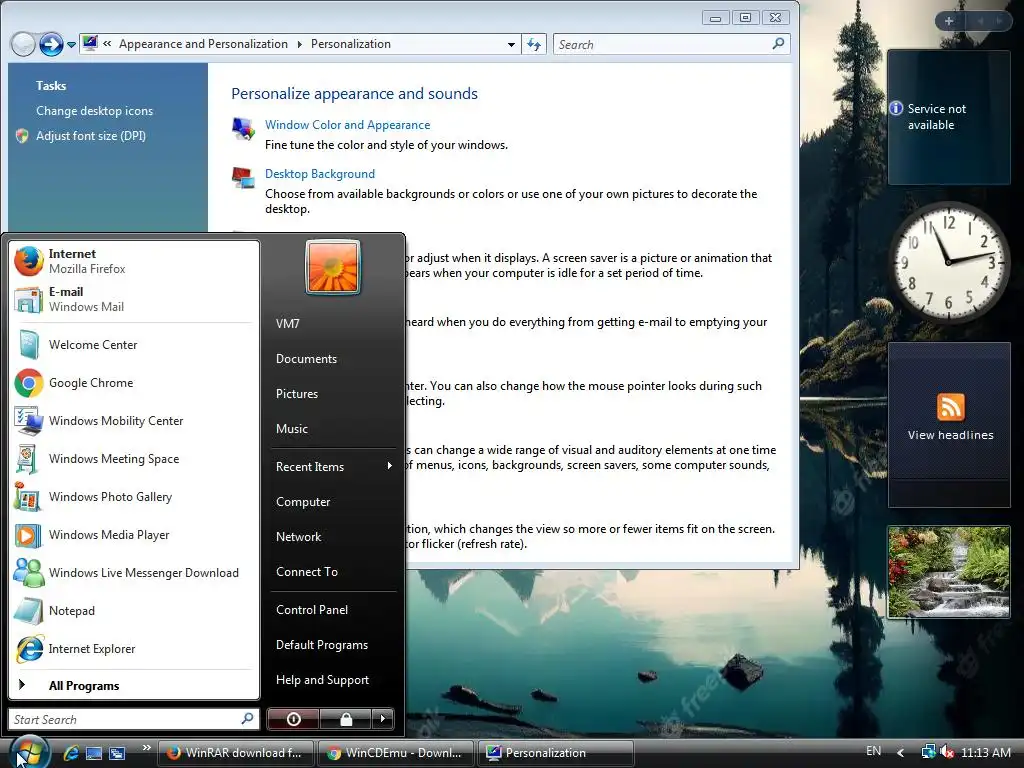Click the Window Color and Appearance icon
The height and width of the screenshot is (768, 1024).
243,128
